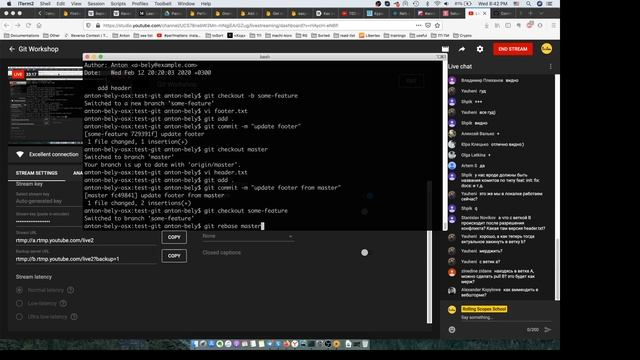Show help for Normal latency
640x360 pixels.
(x=71, y=290)
